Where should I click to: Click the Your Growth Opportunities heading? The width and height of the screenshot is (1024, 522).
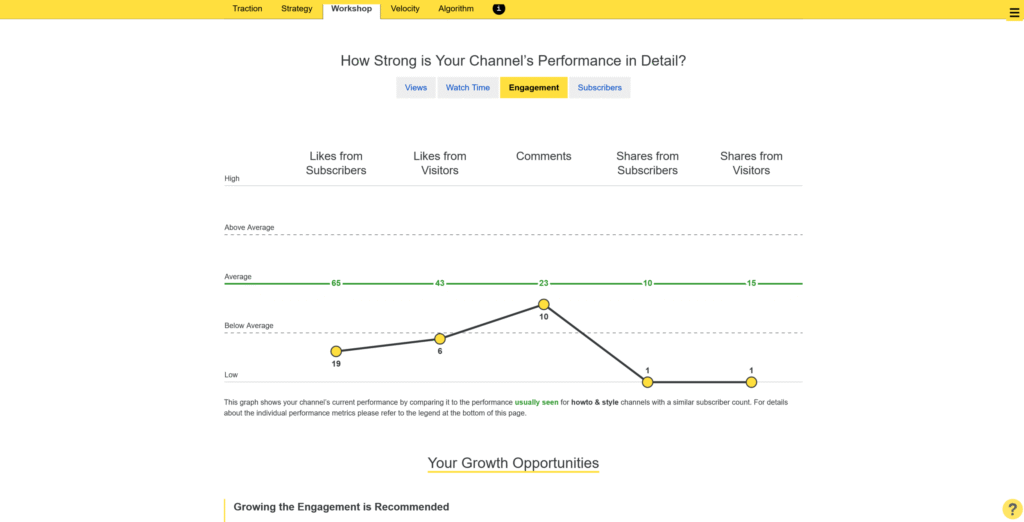coord(513,463)
